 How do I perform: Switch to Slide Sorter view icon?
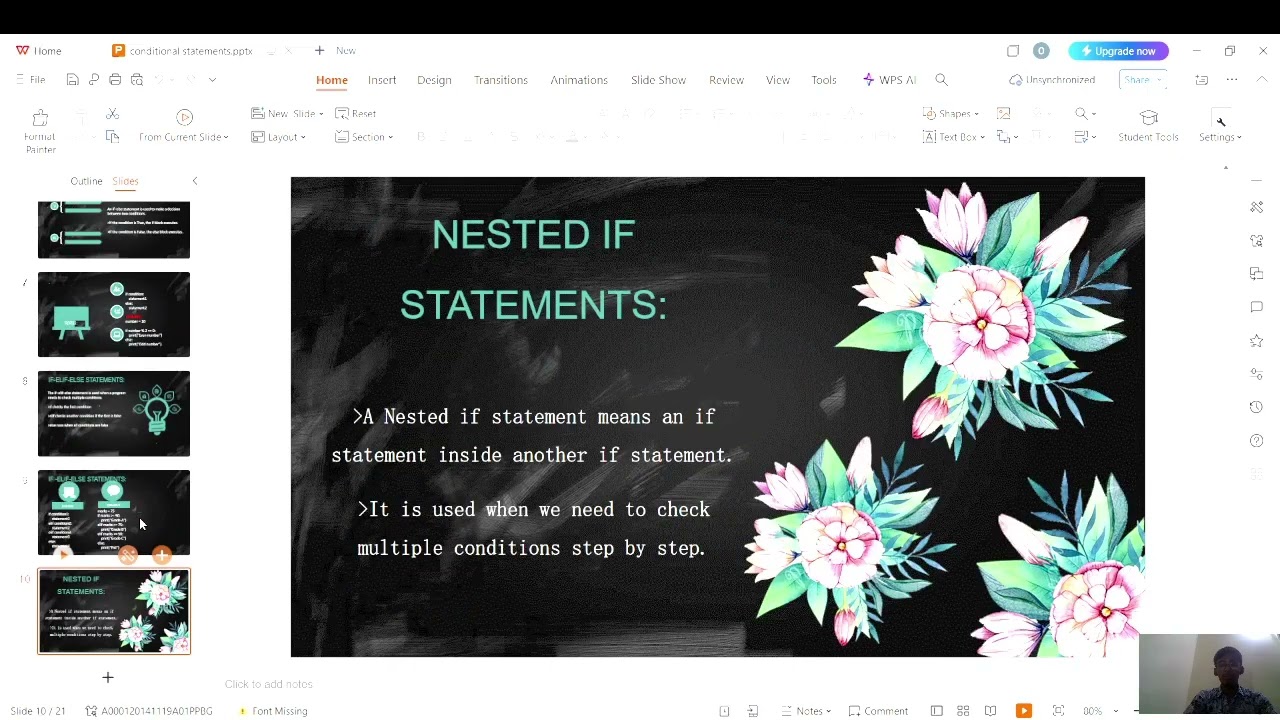pyautogui.click(x=963, y=711)
